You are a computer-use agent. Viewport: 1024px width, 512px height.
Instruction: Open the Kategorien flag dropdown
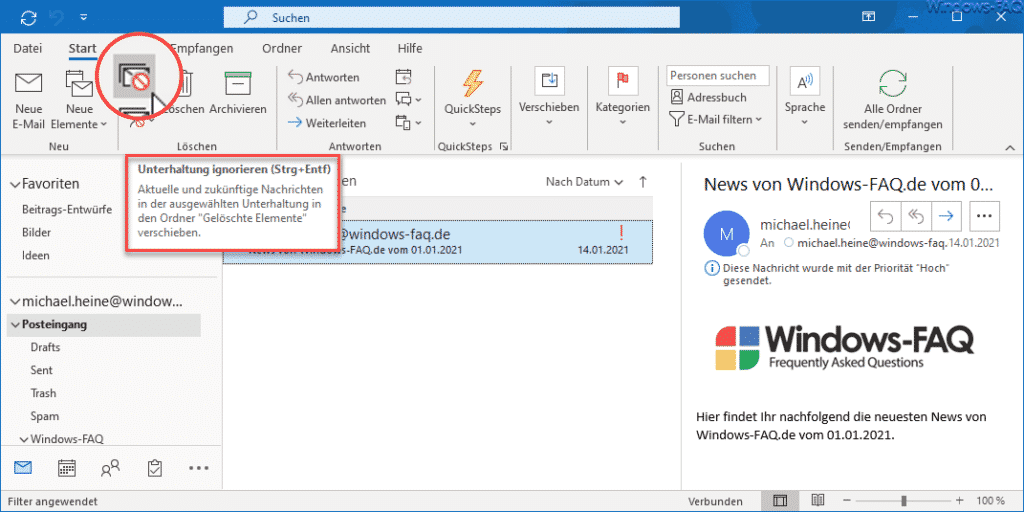622,97
